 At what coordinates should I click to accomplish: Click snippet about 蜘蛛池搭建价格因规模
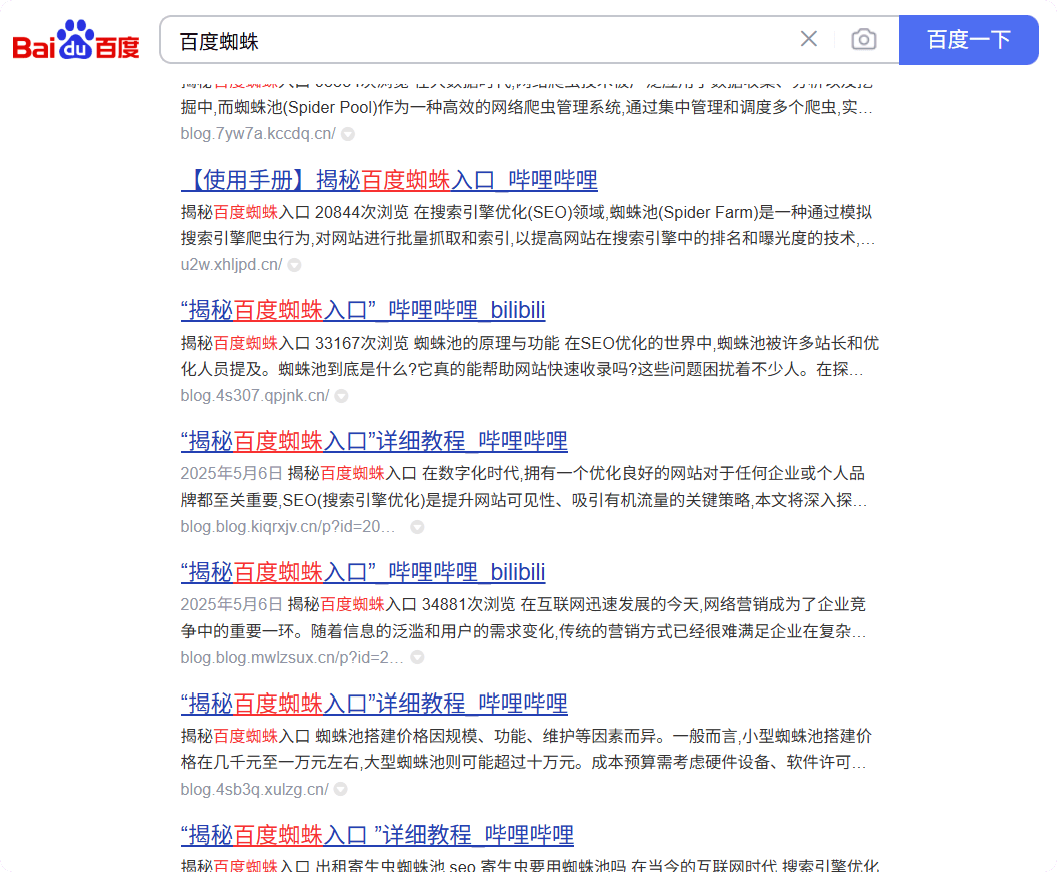coord(526,749)
